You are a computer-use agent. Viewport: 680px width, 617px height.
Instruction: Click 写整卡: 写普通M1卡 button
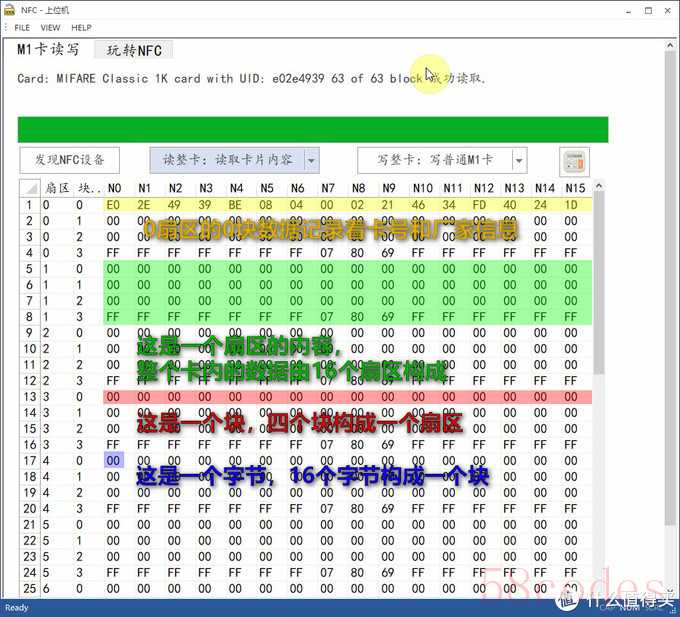click(x=435, y=160)
